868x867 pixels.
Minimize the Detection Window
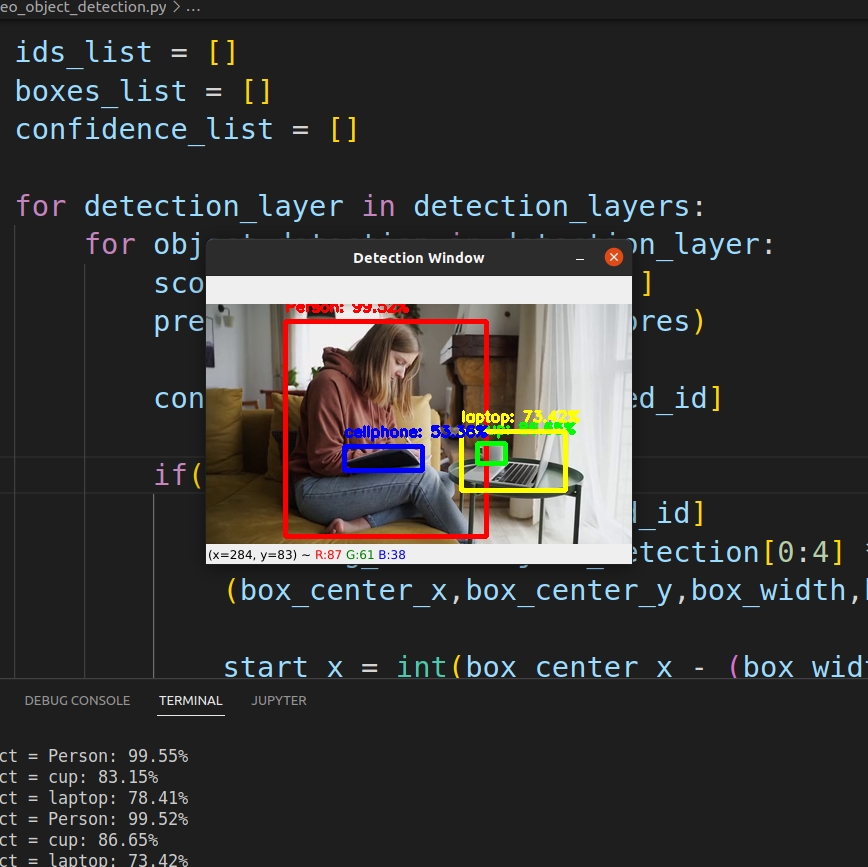pyautogui.click(x=581, y=257)
